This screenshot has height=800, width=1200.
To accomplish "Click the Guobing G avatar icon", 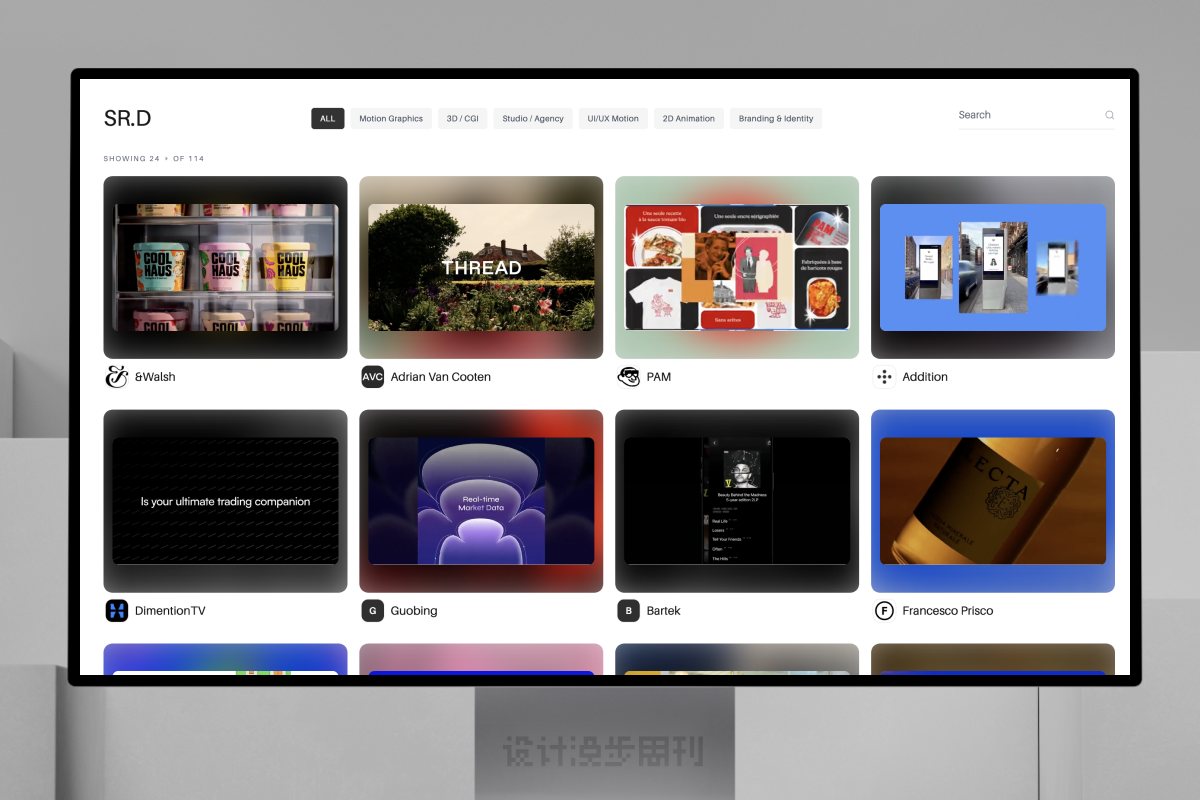I will [x=373, y=611].
